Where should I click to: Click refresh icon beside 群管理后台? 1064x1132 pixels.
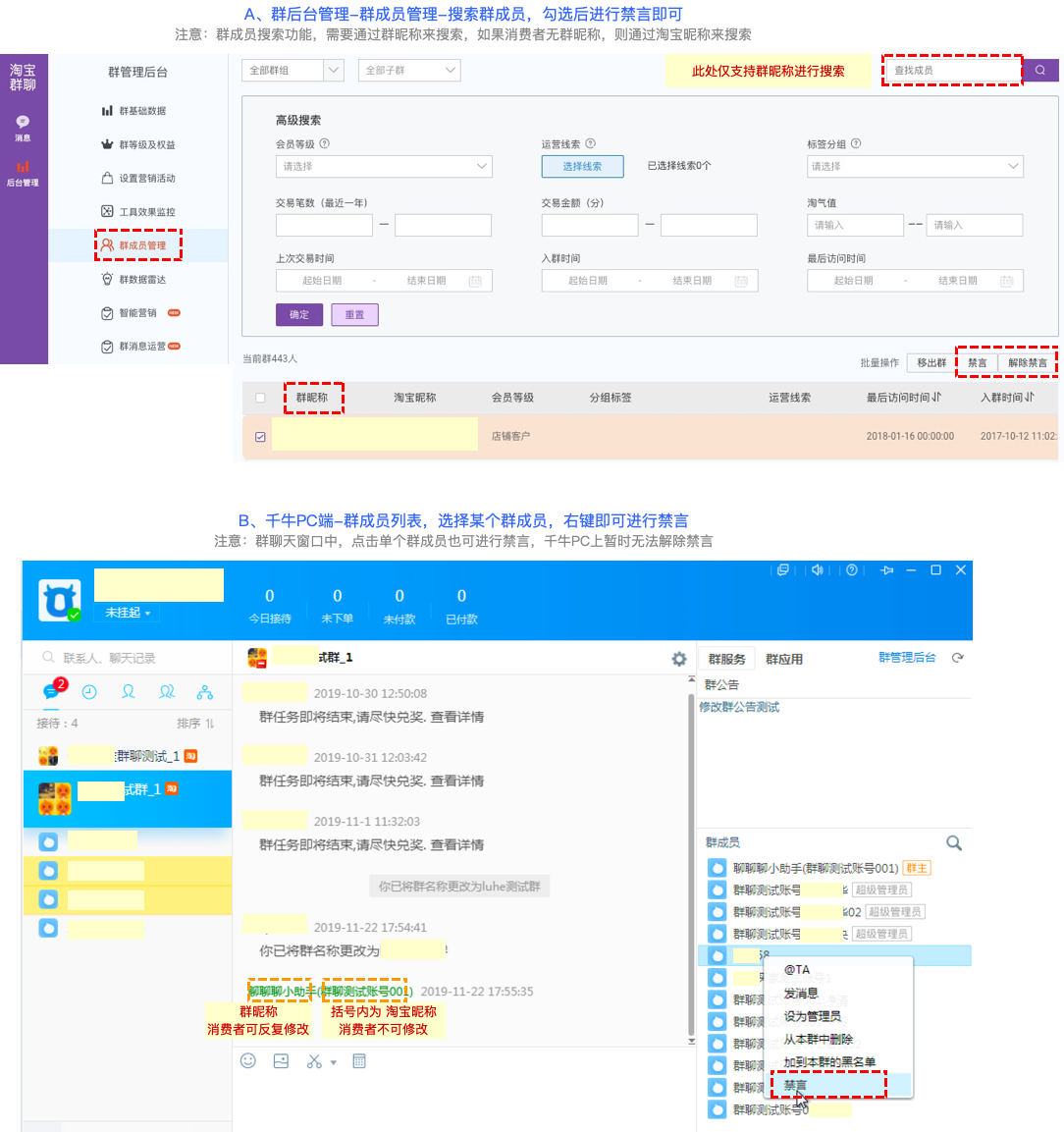click(958, 658)
